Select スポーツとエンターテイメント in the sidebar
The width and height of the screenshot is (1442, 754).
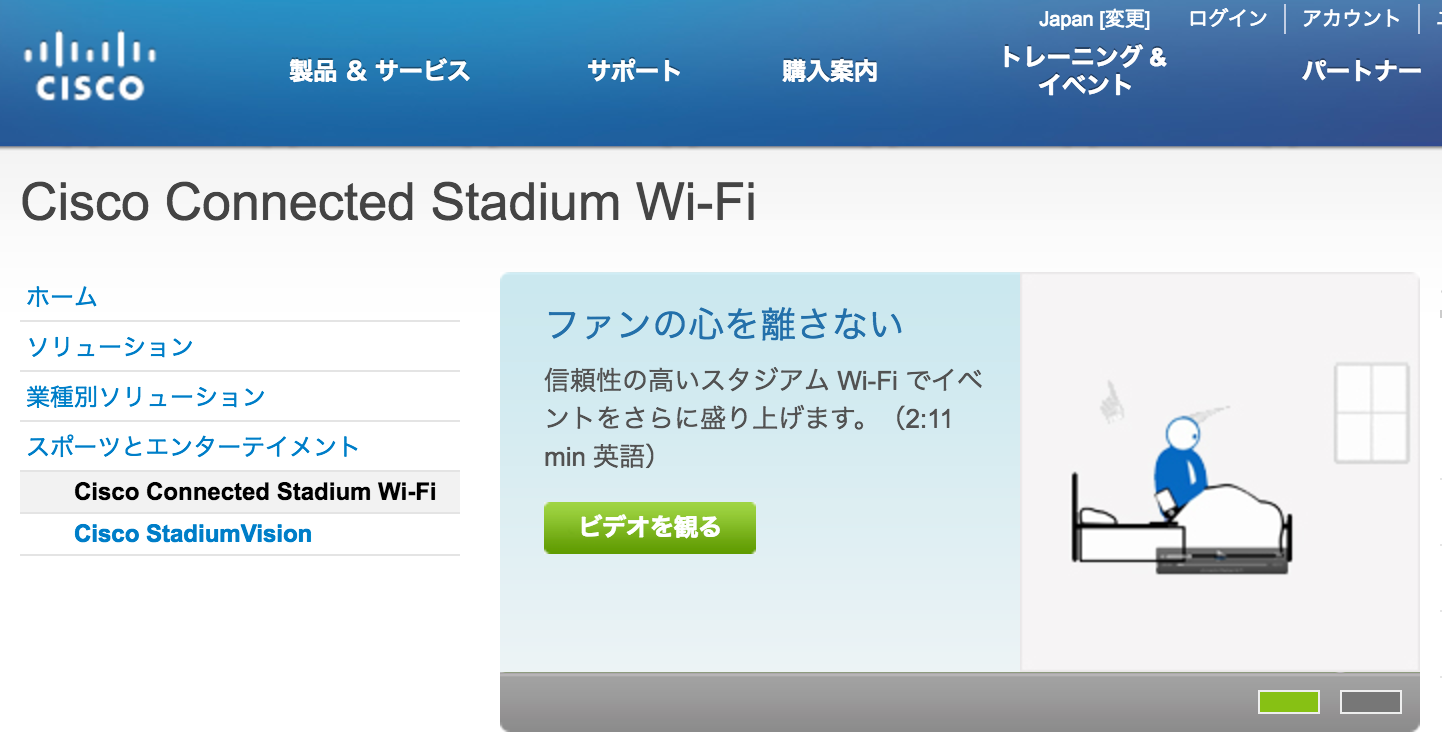click(192, 446)
